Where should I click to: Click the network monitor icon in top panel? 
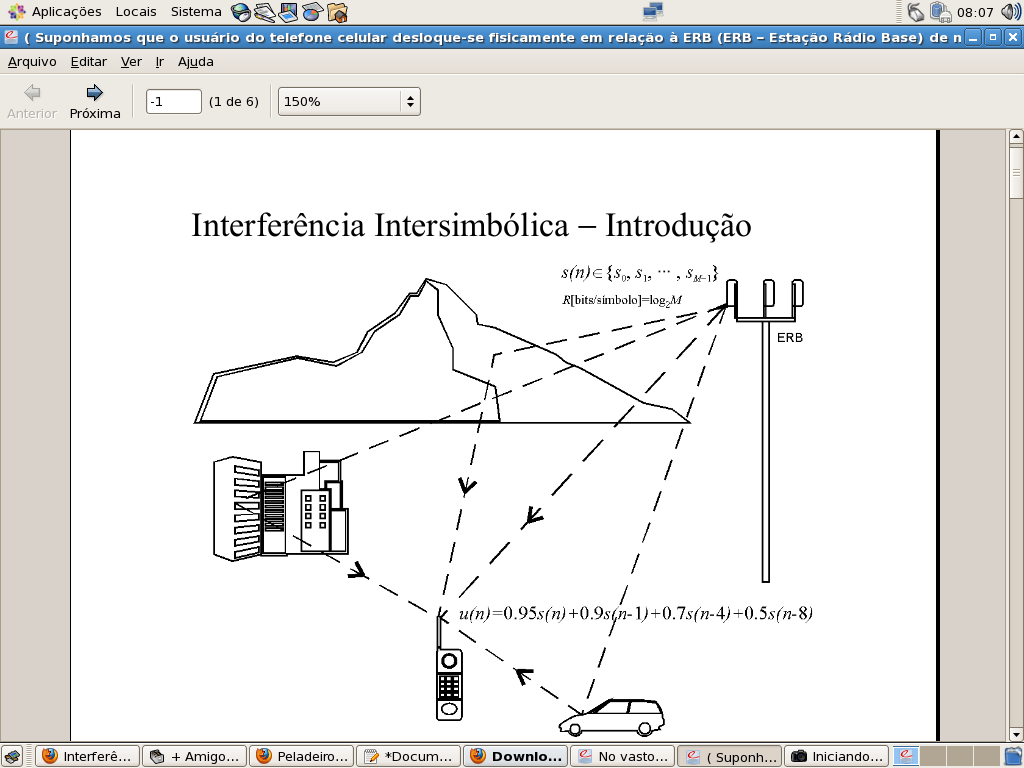pos(653,12)
